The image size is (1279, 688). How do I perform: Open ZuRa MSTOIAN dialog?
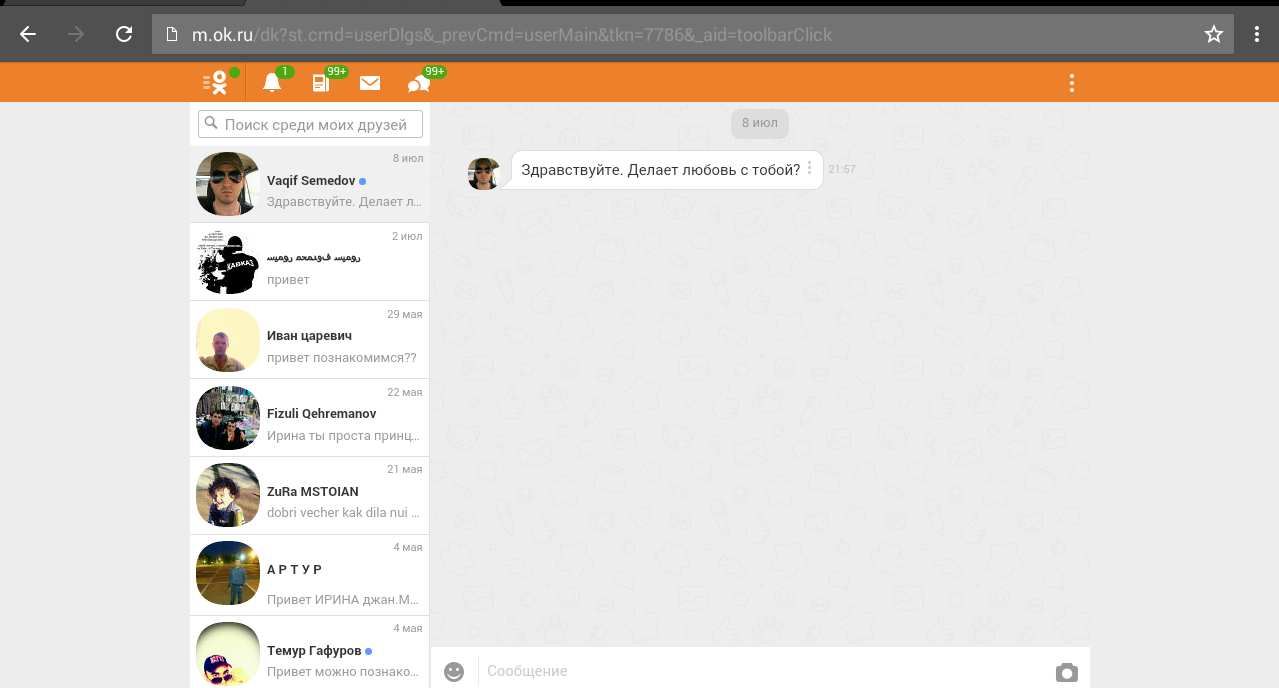point(310,496)
